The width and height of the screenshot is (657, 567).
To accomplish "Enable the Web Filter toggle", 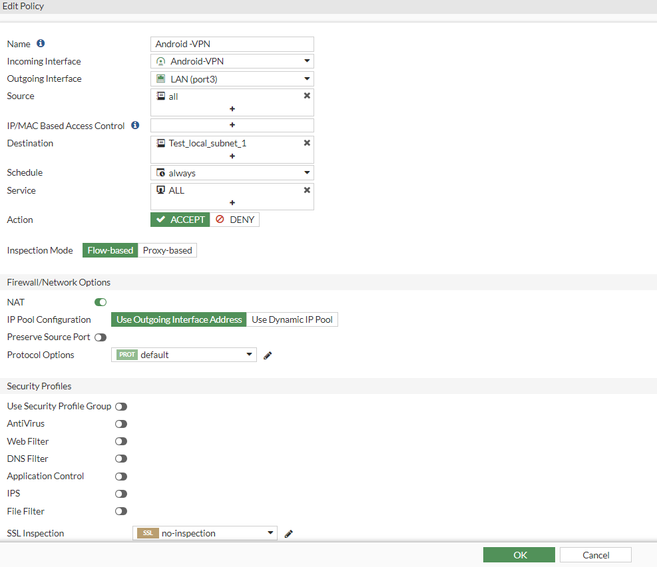I will tap(121, 441).
